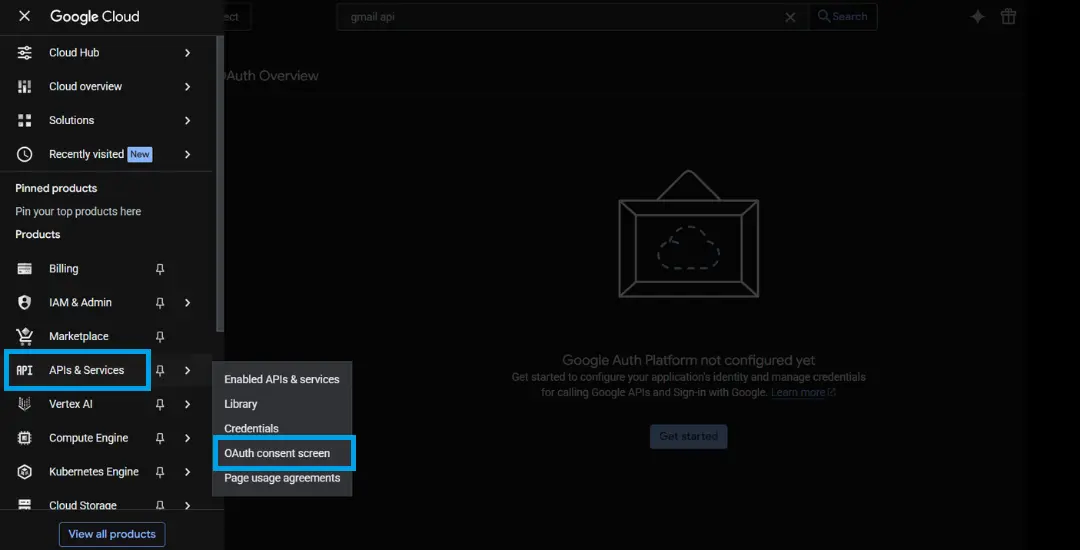Image resolution: width=1080 pixels, height=550 pixels.
Task: Click the navigation menu scrollbar
Action: (x=220, y=182)
